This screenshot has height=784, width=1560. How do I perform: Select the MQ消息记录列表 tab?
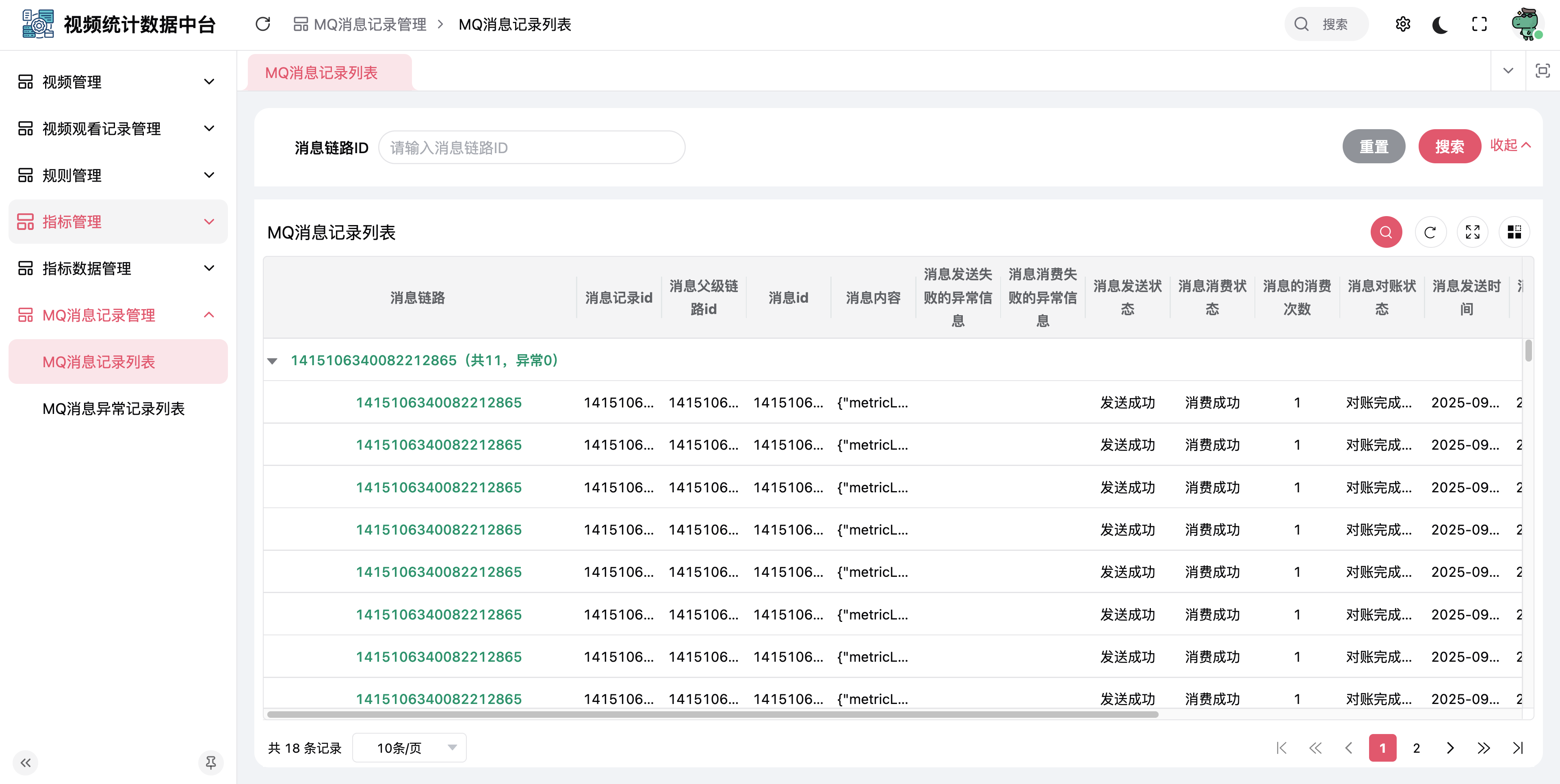pos(322,73)
